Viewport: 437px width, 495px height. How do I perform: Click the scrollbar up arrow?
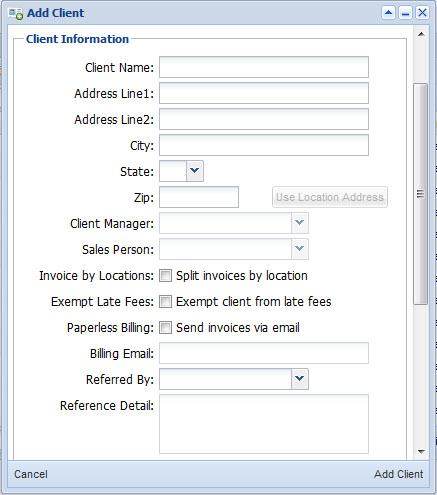[x=421, y=34]
